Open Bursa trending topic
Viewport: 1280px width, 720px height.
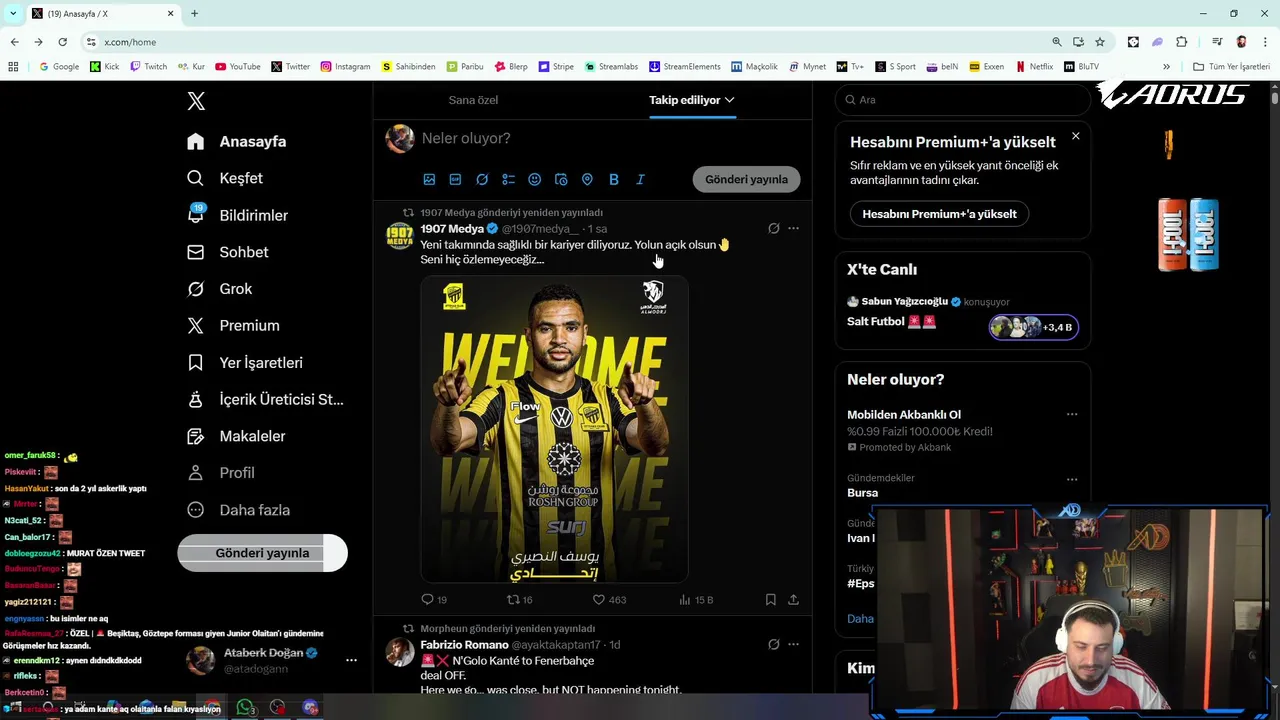click(x=862, y=493)
